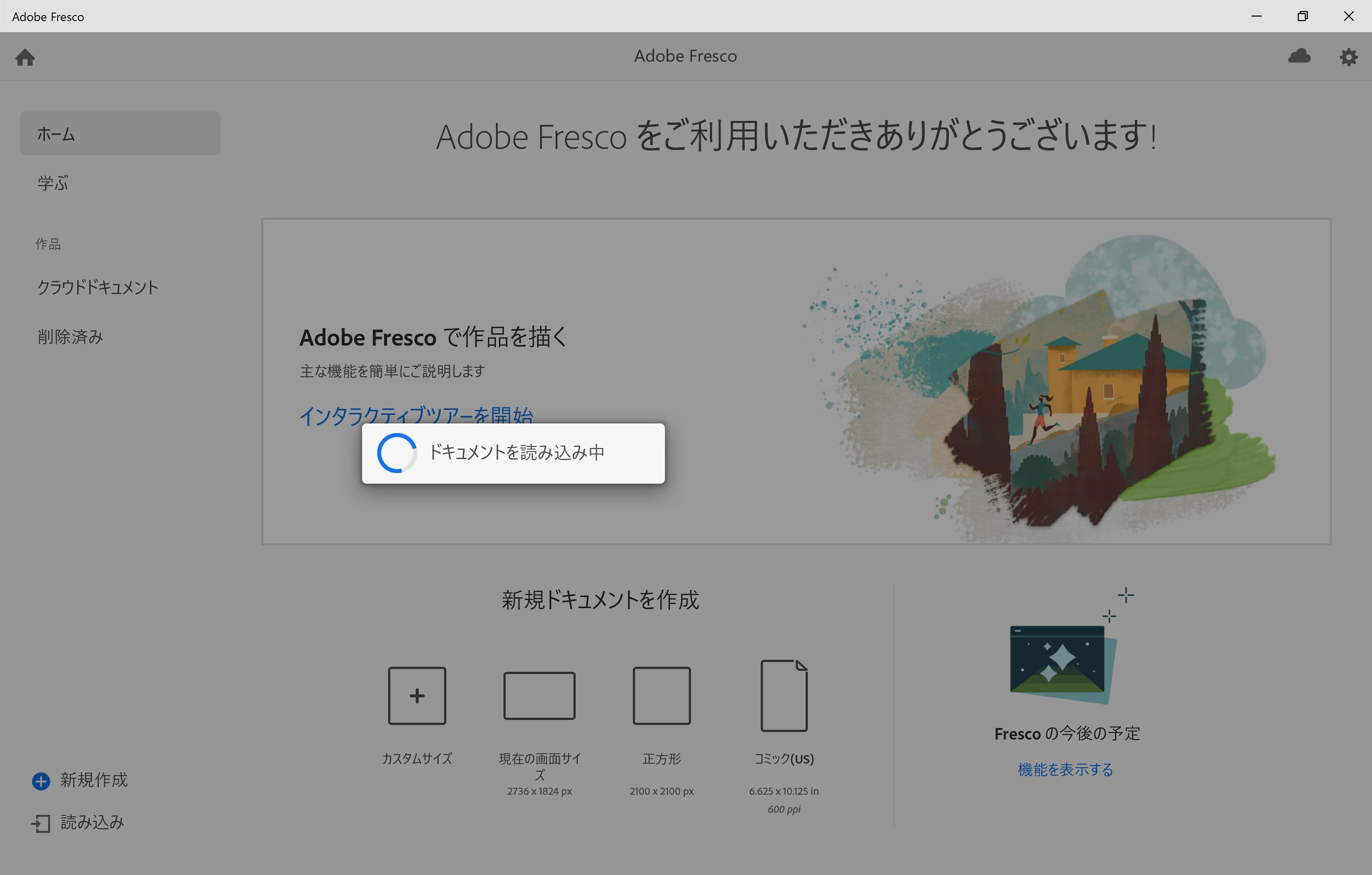This screenshot has height=875, width=1372.
Task: Click the 機能を表示する link
Action: (x=1065, y=770)
